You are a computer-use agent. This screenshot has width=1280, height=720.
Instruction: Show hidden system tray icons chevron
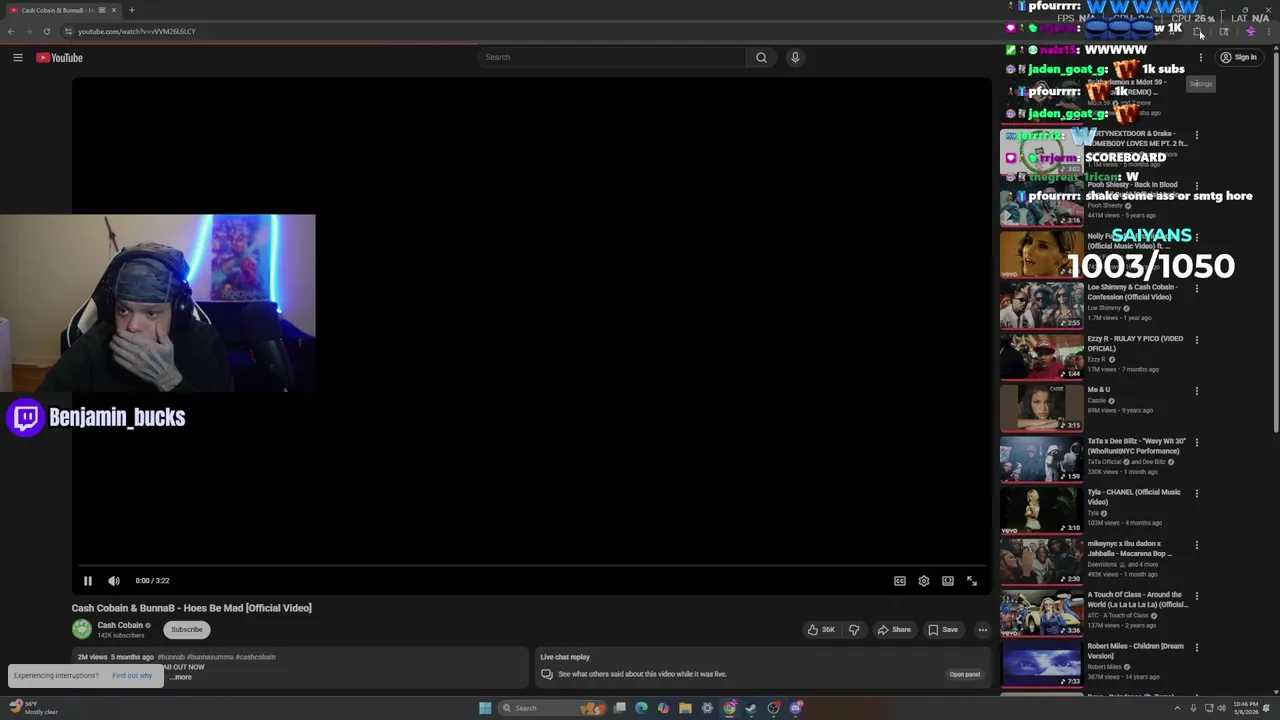coord(1177,708)
